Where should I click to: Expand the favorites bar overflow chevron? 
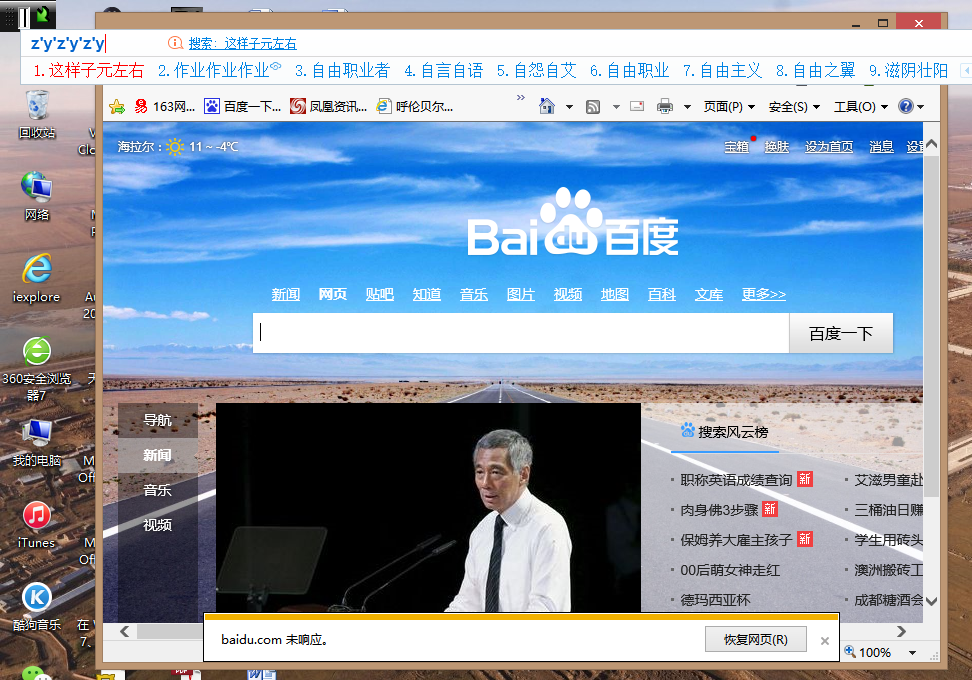[521, 97]
